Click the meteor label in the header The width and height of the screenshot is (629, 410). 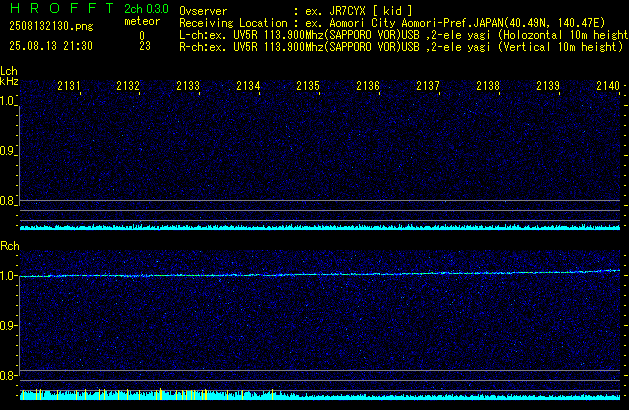[142, 21]
